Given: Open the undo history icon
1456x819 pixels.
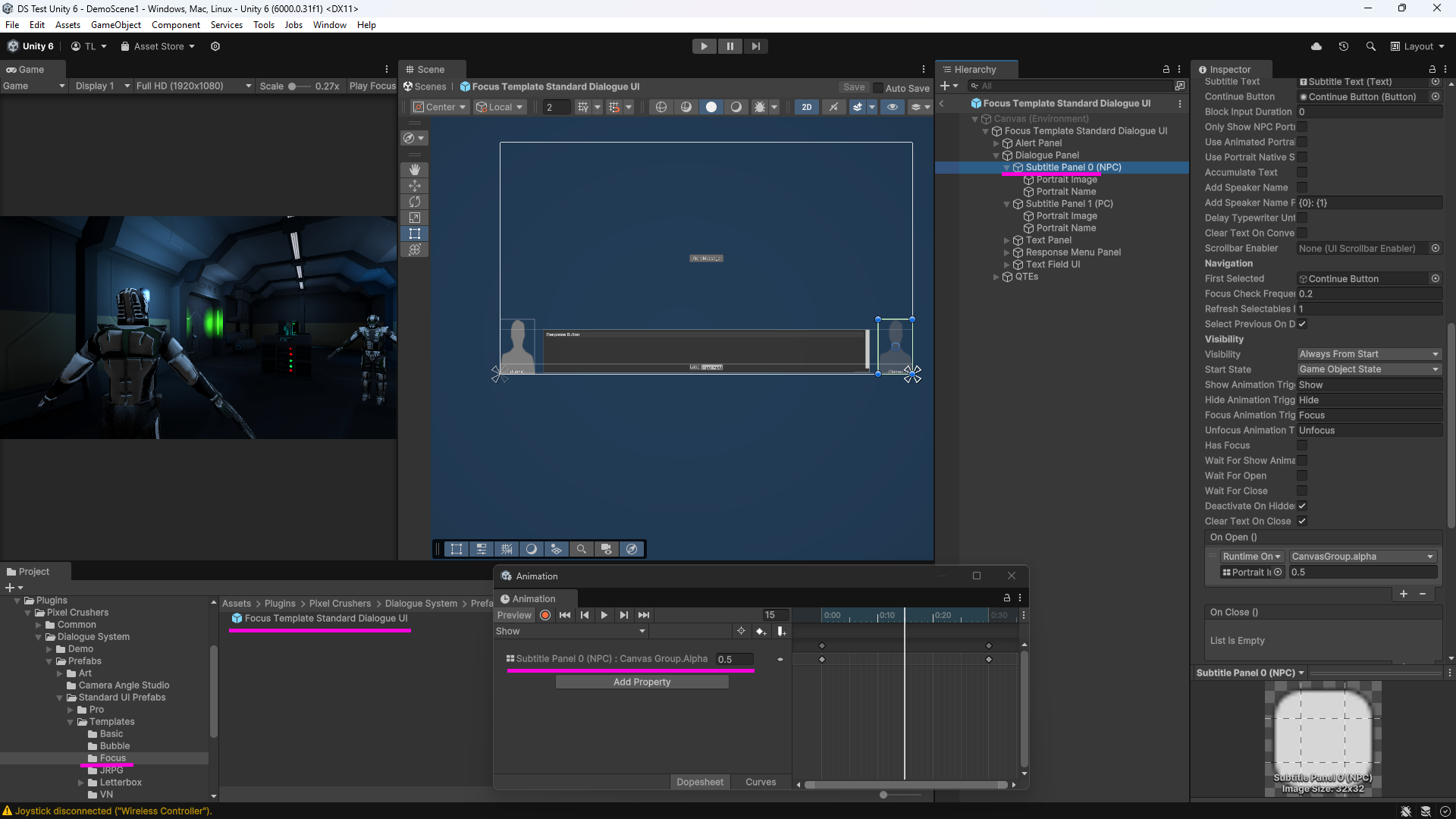Looking at the screenshot, I should tap(1344, 46).
